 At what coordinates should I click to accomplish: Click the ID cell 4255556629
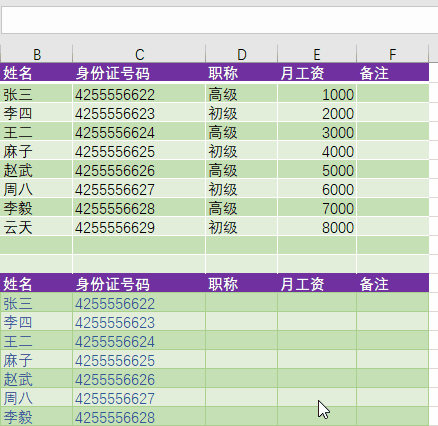click(x=139, y=226)
